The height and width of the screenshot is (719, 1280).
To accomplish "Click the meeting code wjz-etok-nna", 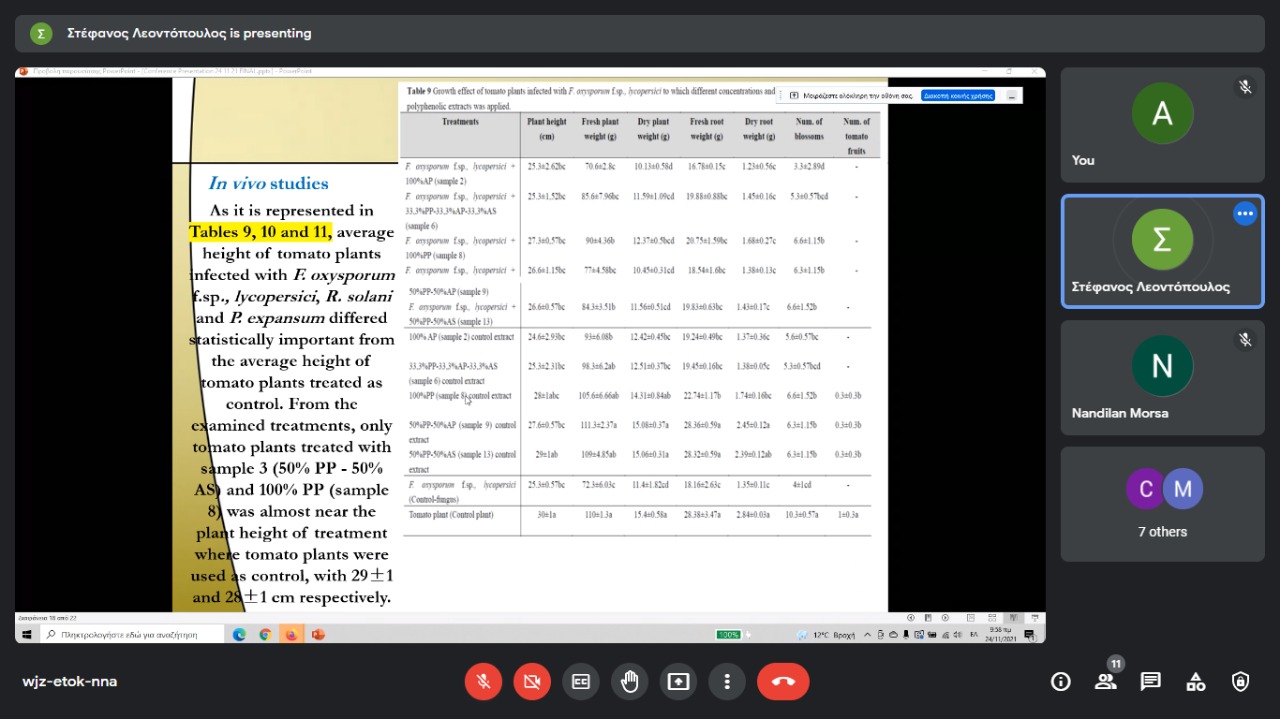I will [70, 682].
